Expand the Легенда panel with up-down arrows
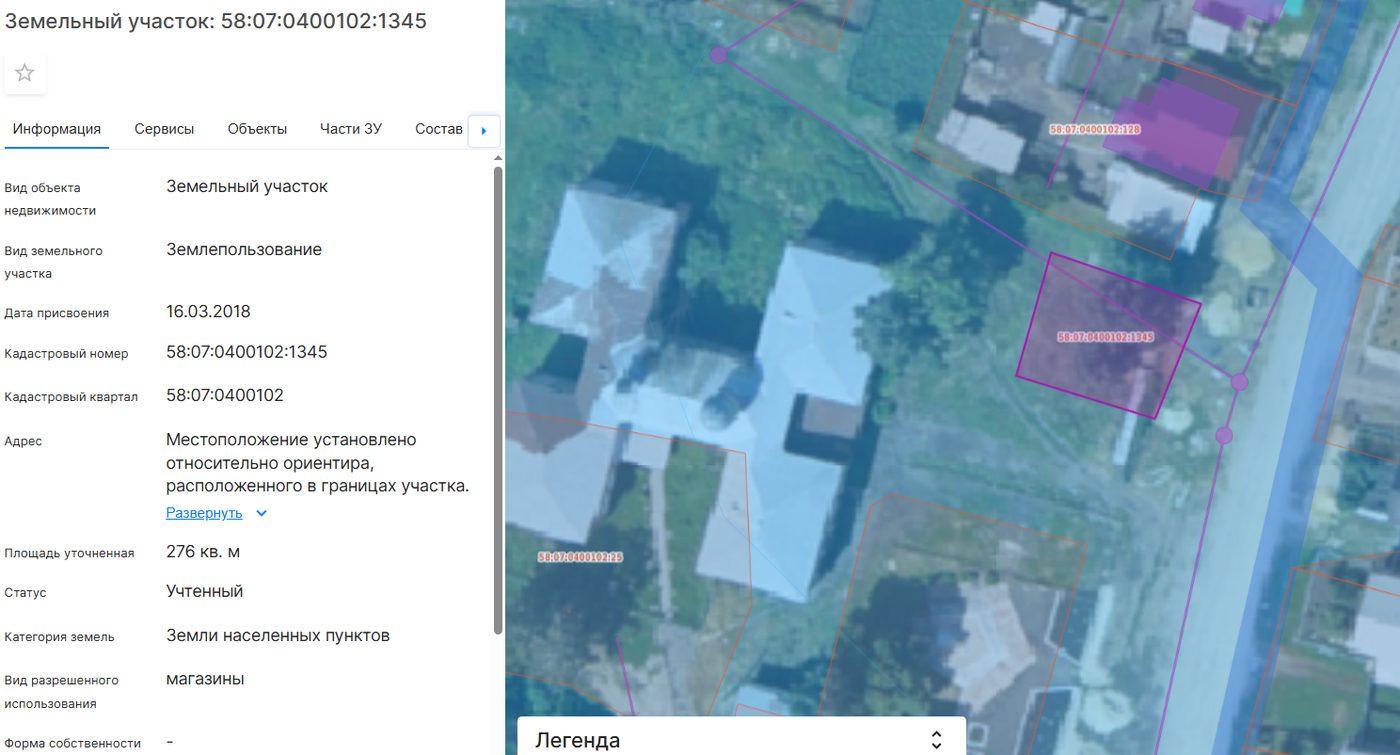The height and width of the screenshot is (755, 1400). (936, 740)
